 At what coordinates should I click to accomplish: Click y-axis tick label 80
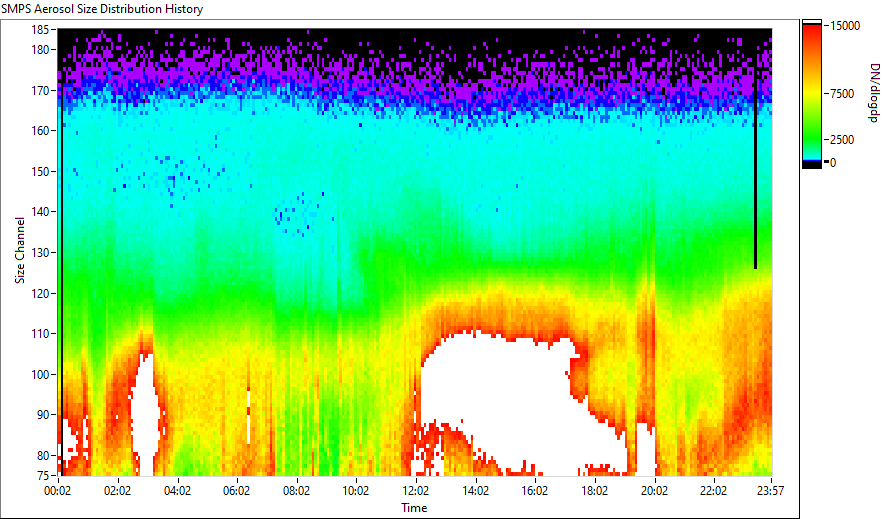[x=43, y=455]
